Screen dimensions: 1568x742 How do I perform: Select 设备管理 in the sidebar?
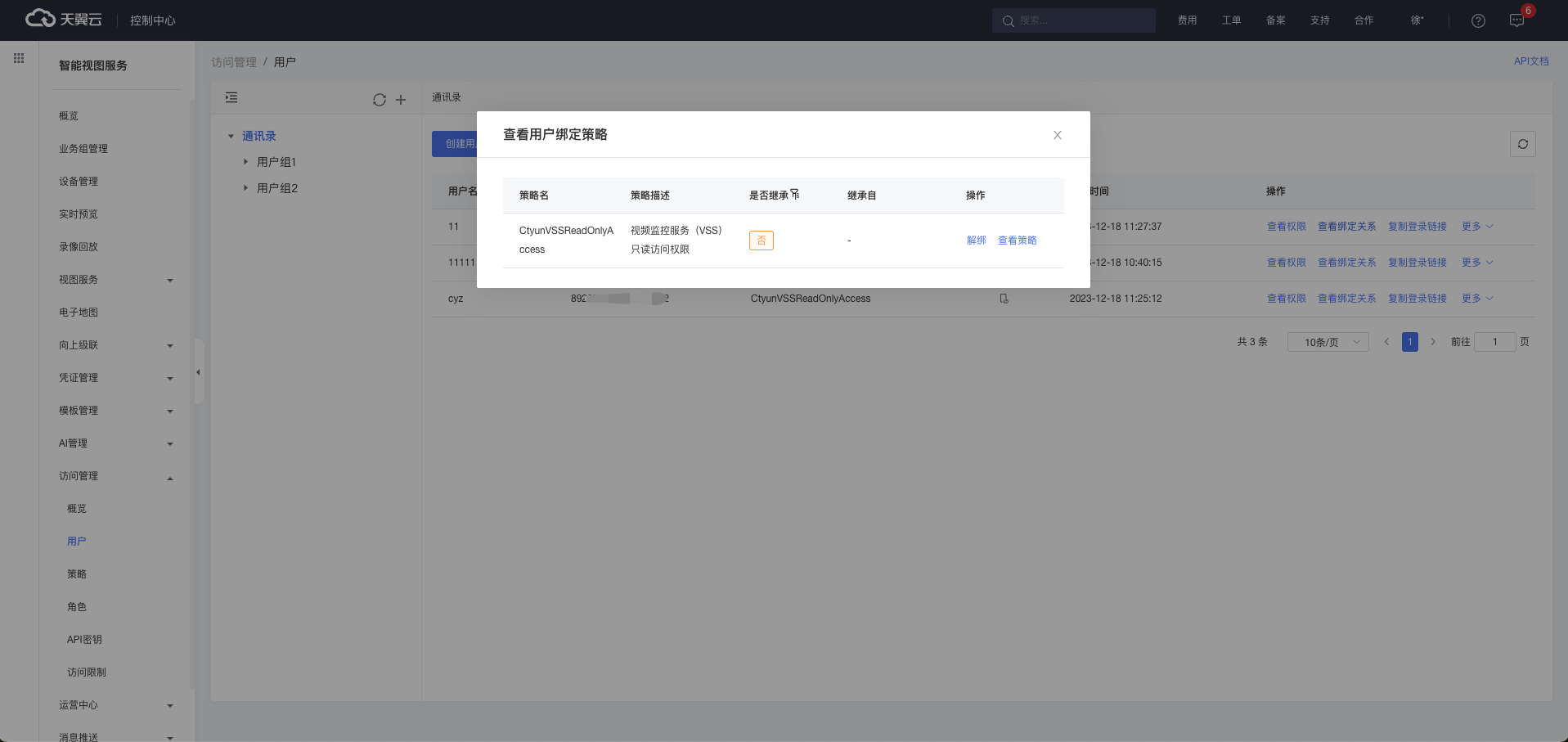tap(79, 182)
